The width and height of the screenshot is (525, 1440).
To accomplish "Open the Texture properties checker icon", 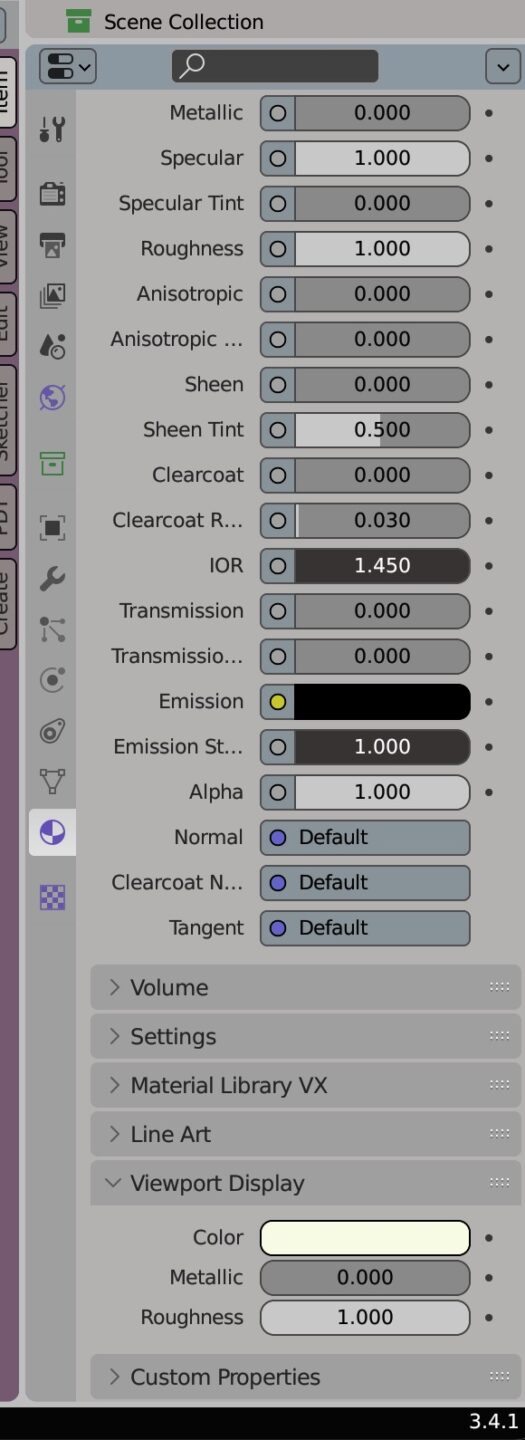I will point(52,897).
